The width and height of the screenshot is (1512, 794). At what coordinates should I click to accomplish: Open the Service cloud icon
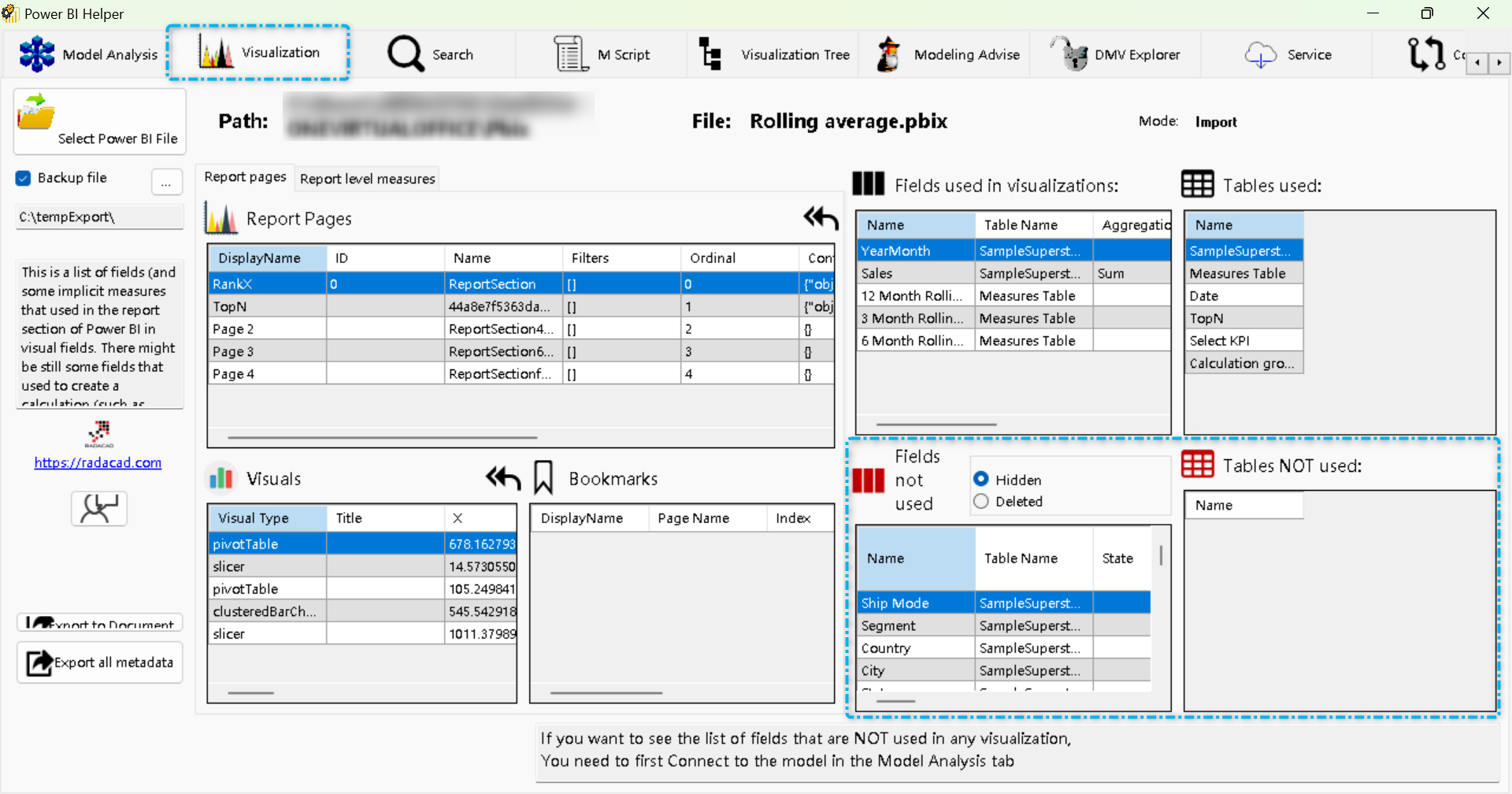click(x=1260, y=54)
